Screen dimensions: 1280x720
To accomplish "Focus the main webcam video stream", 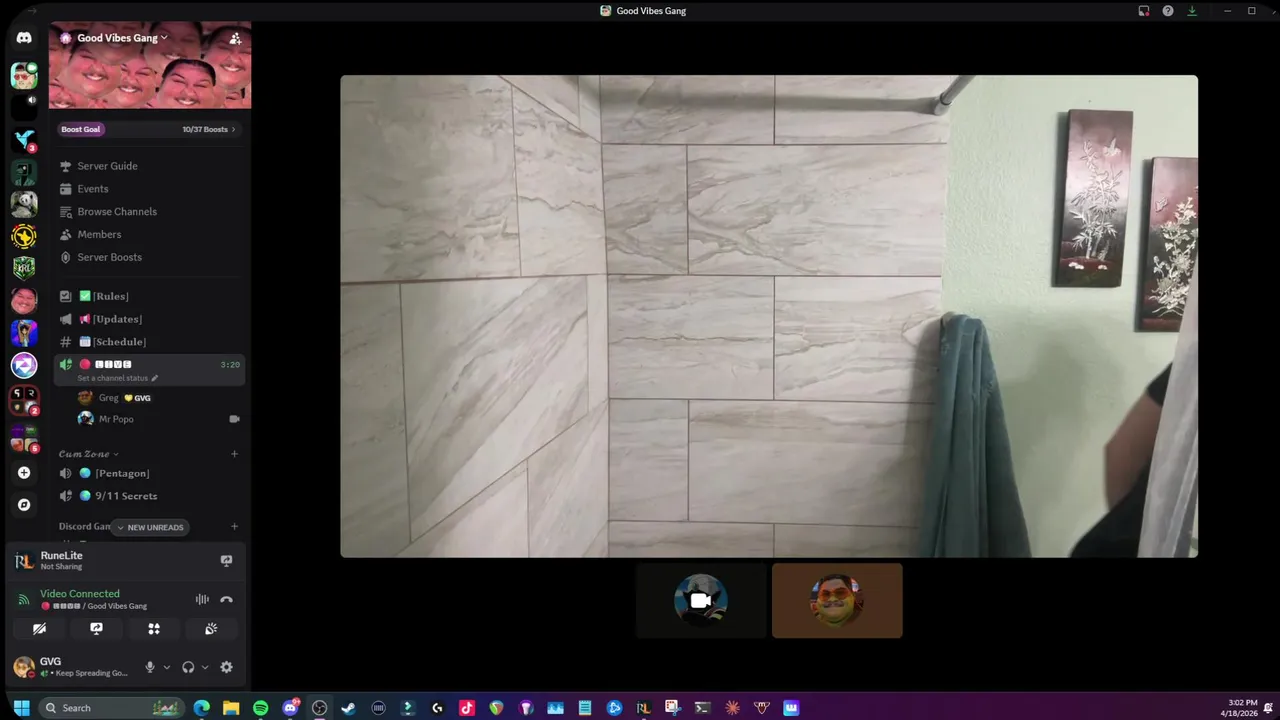I will tap(769, 316).
